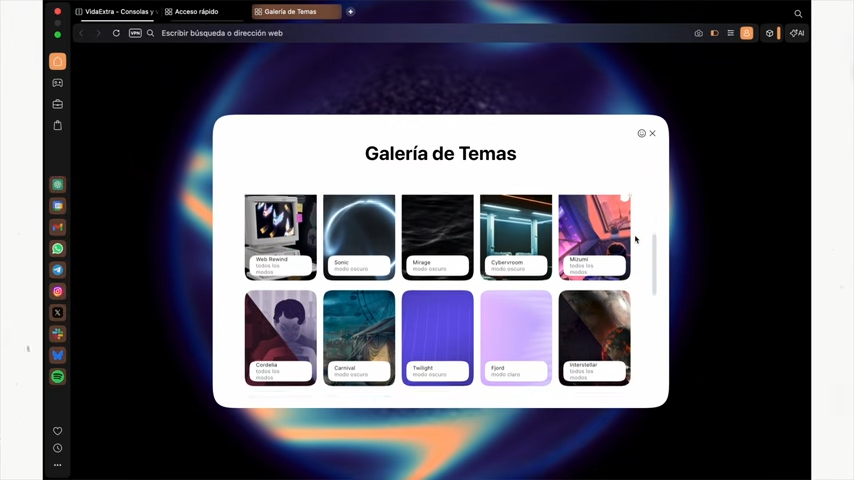Open Easy Setup sliders menu
The height and width of the screenshot is (480, 854).
click(730, 33)
